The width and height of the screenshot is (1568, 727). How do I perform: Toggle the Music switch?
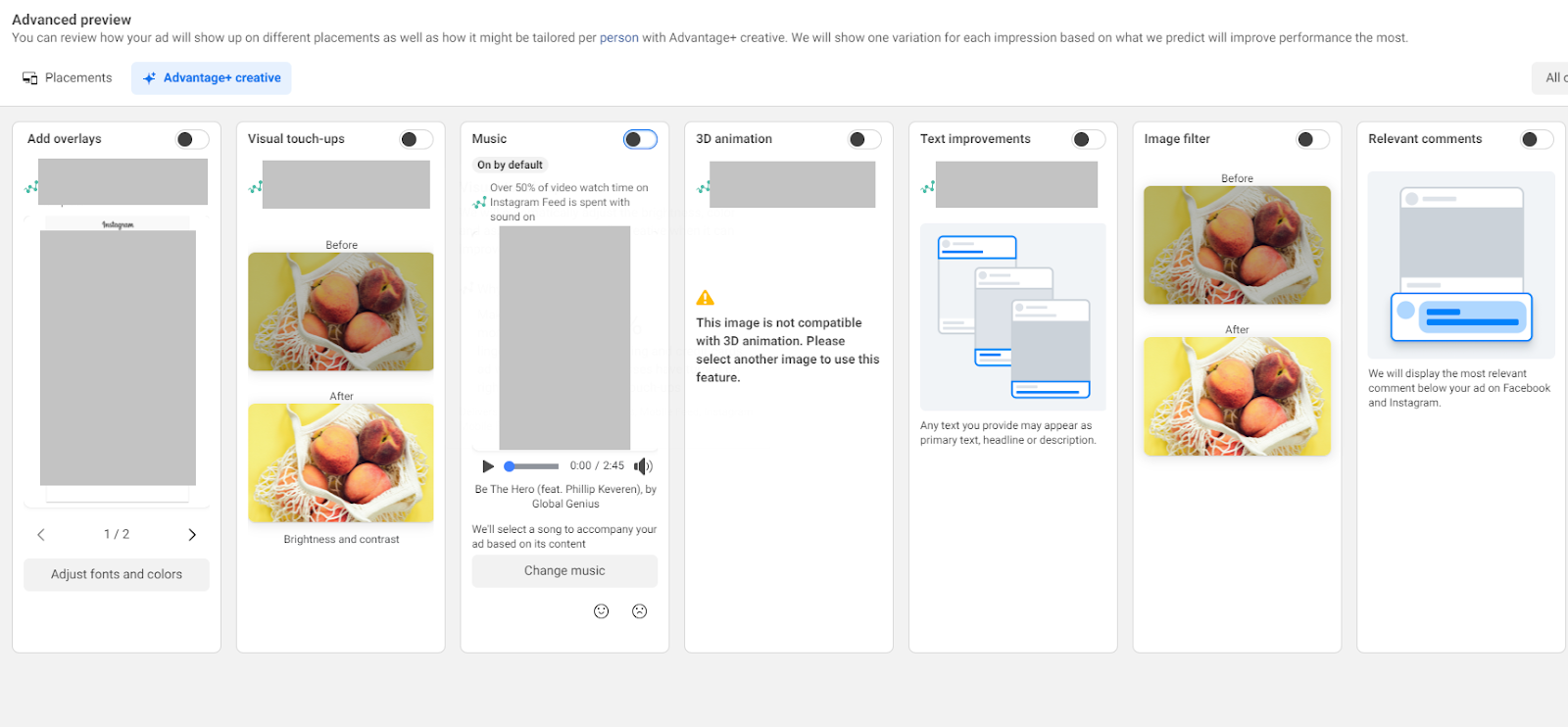pos(640,139)
